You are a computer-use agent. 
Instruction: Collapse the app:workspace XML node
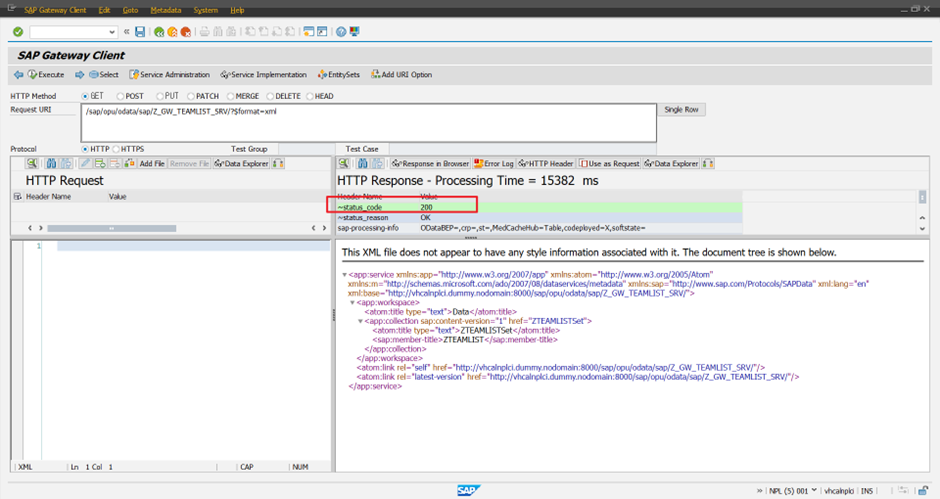(x=352, y=303)
